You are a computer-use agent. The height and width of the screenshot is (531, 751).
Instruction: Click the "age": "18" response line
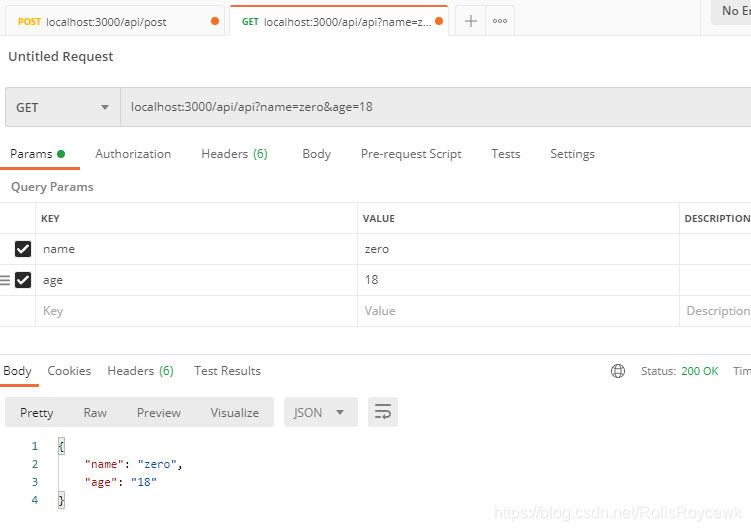click(121, 482)
